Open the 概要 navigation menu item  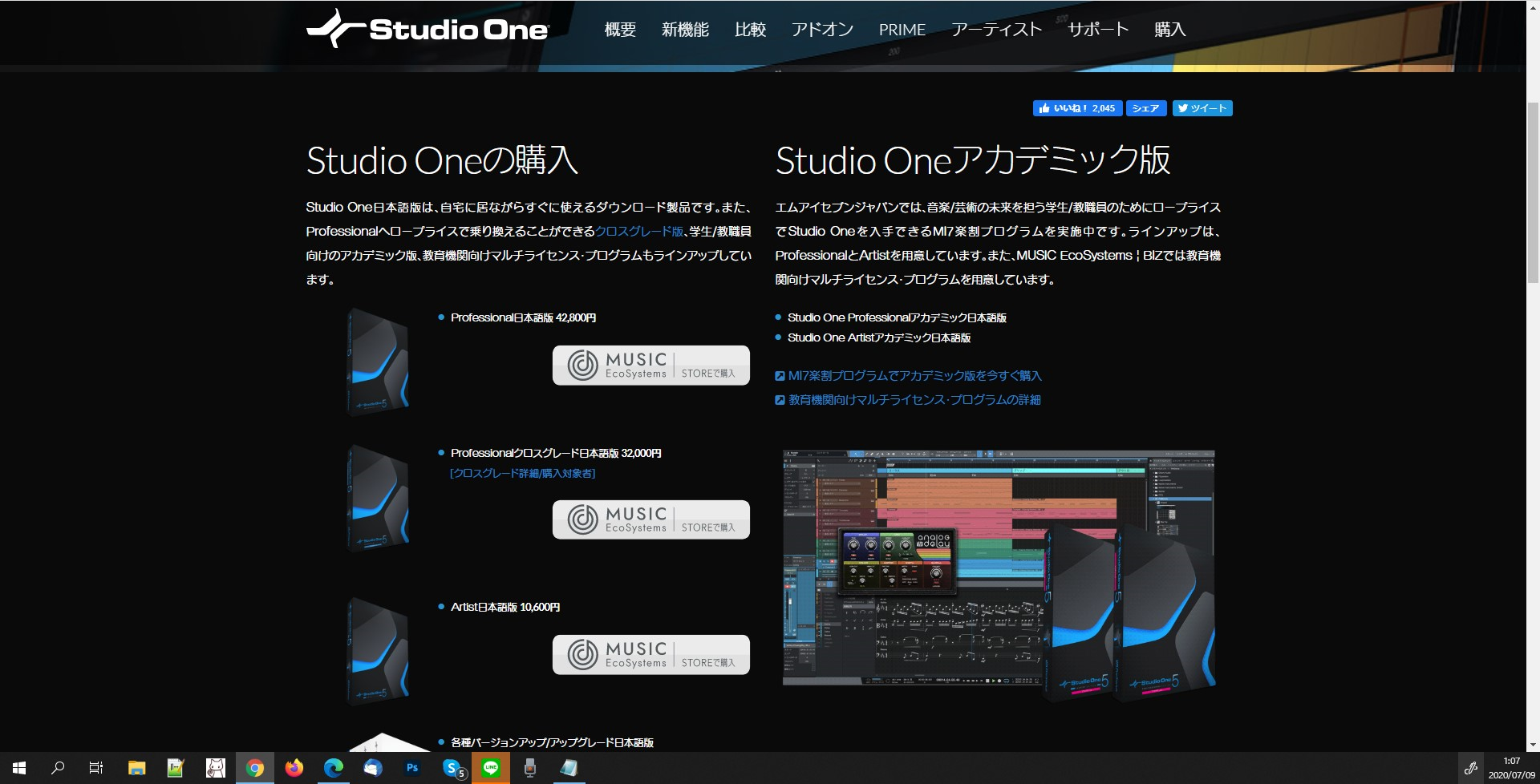click(x=620, y=30)
